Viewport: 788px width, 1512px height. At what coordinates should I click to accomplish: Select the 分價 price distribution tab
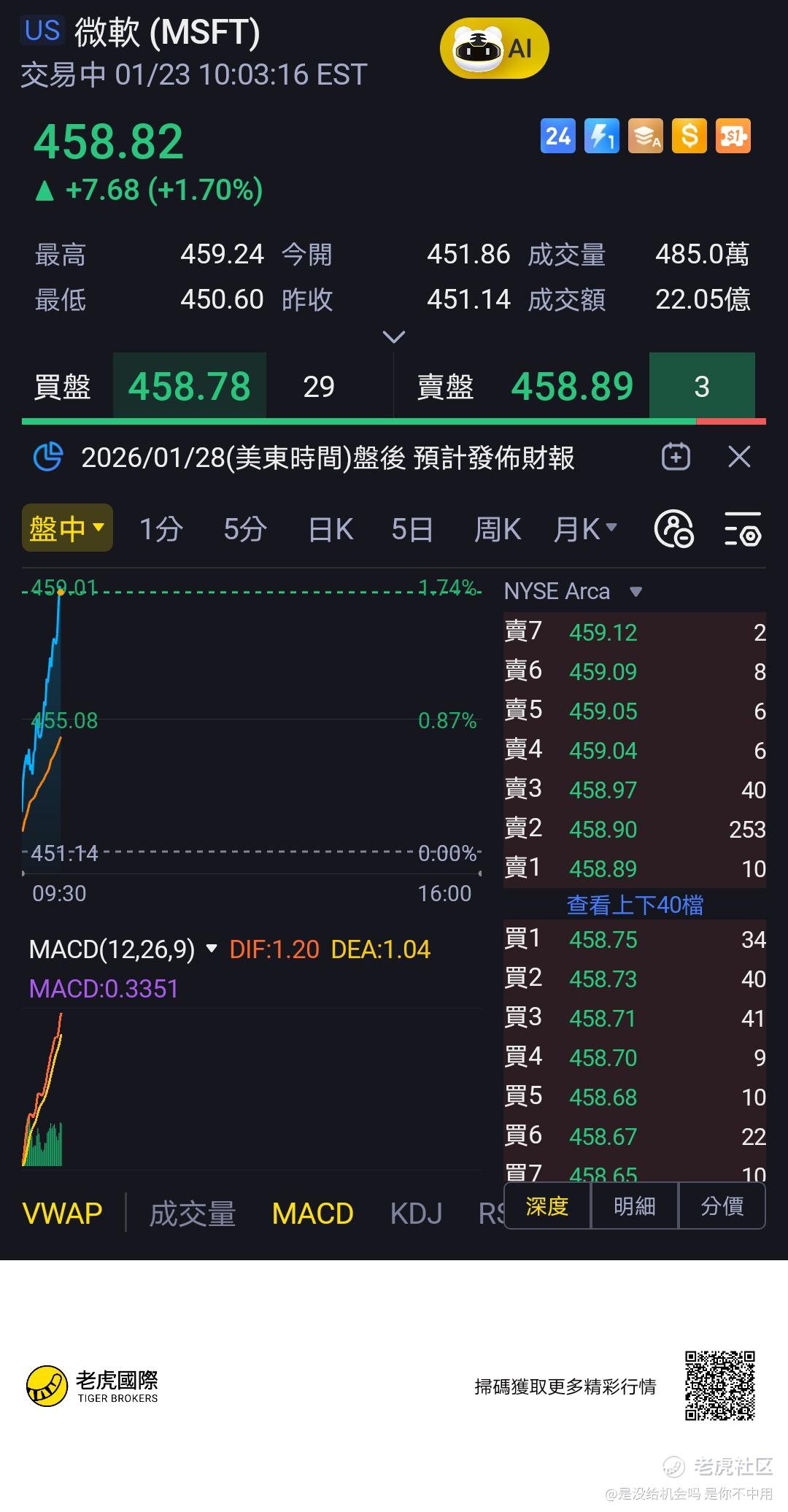click(x=722, y=1206)
